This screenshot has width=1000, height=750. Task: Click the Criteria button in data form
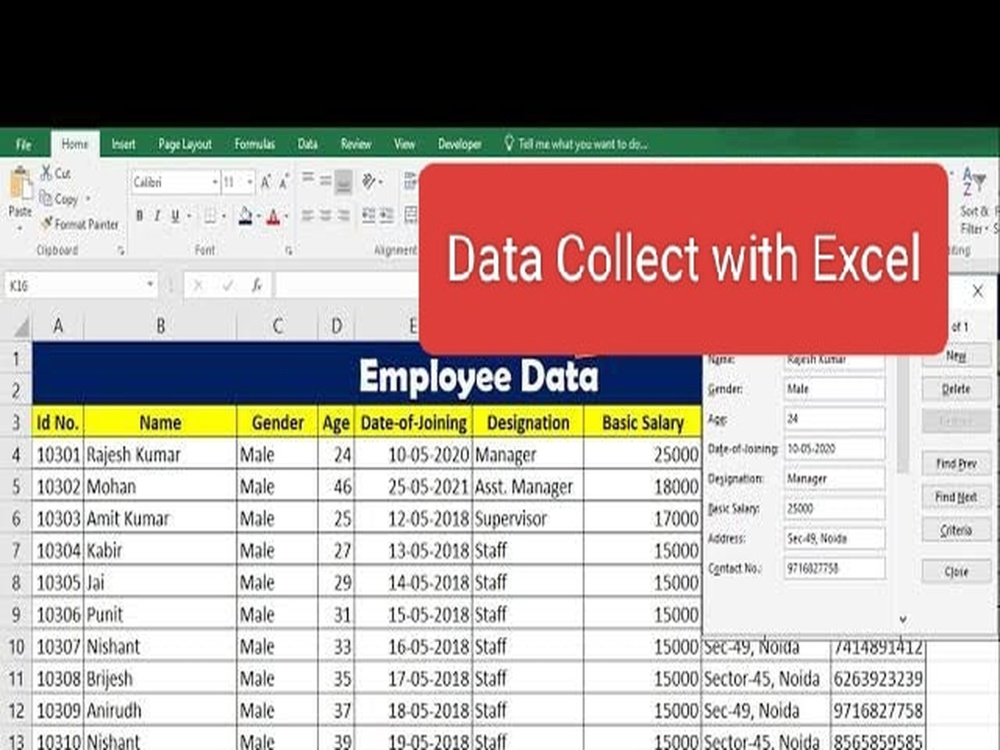[956, 530]
